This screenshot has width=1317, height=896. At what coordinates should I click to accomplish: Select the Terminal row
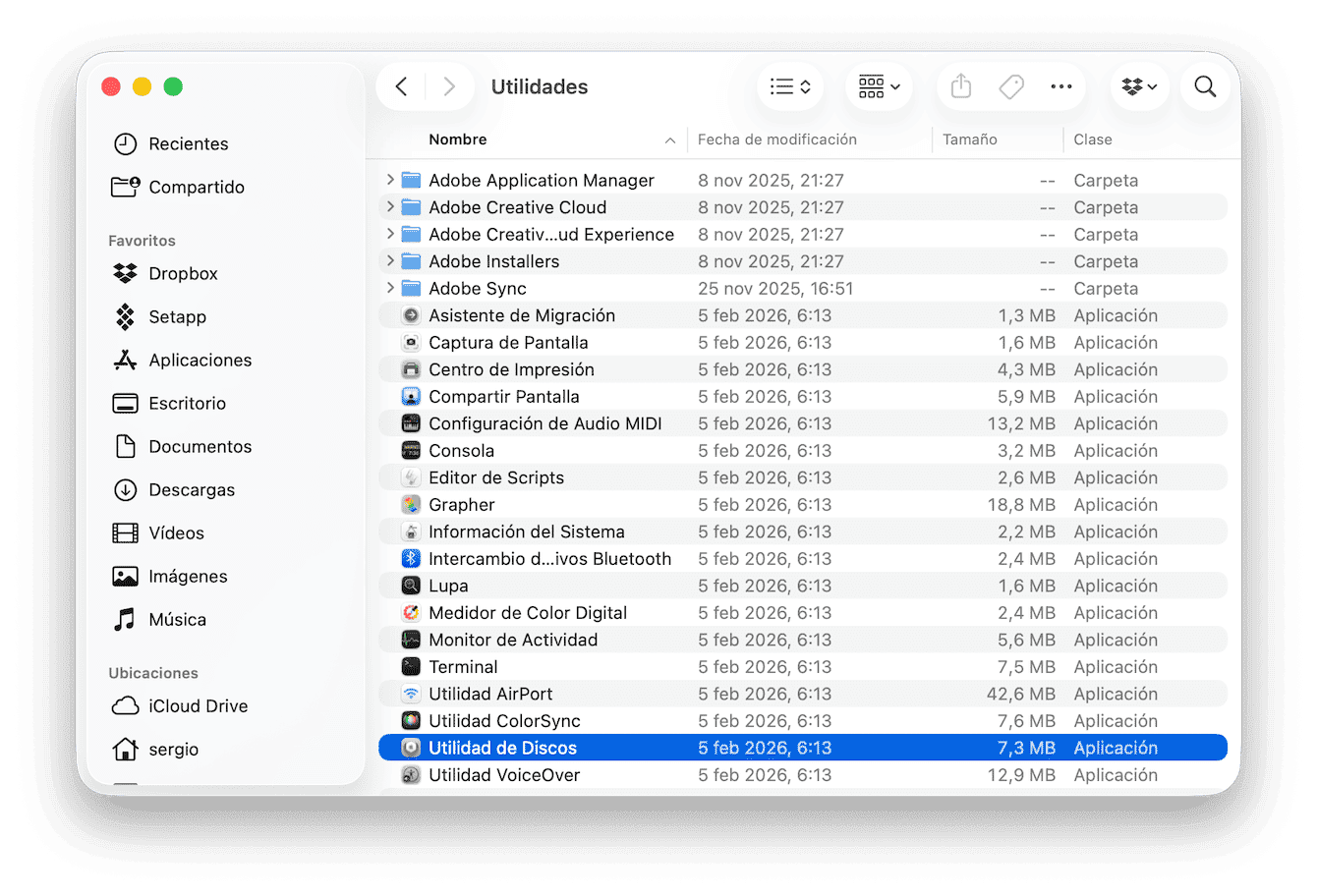[x=803, y=666]
